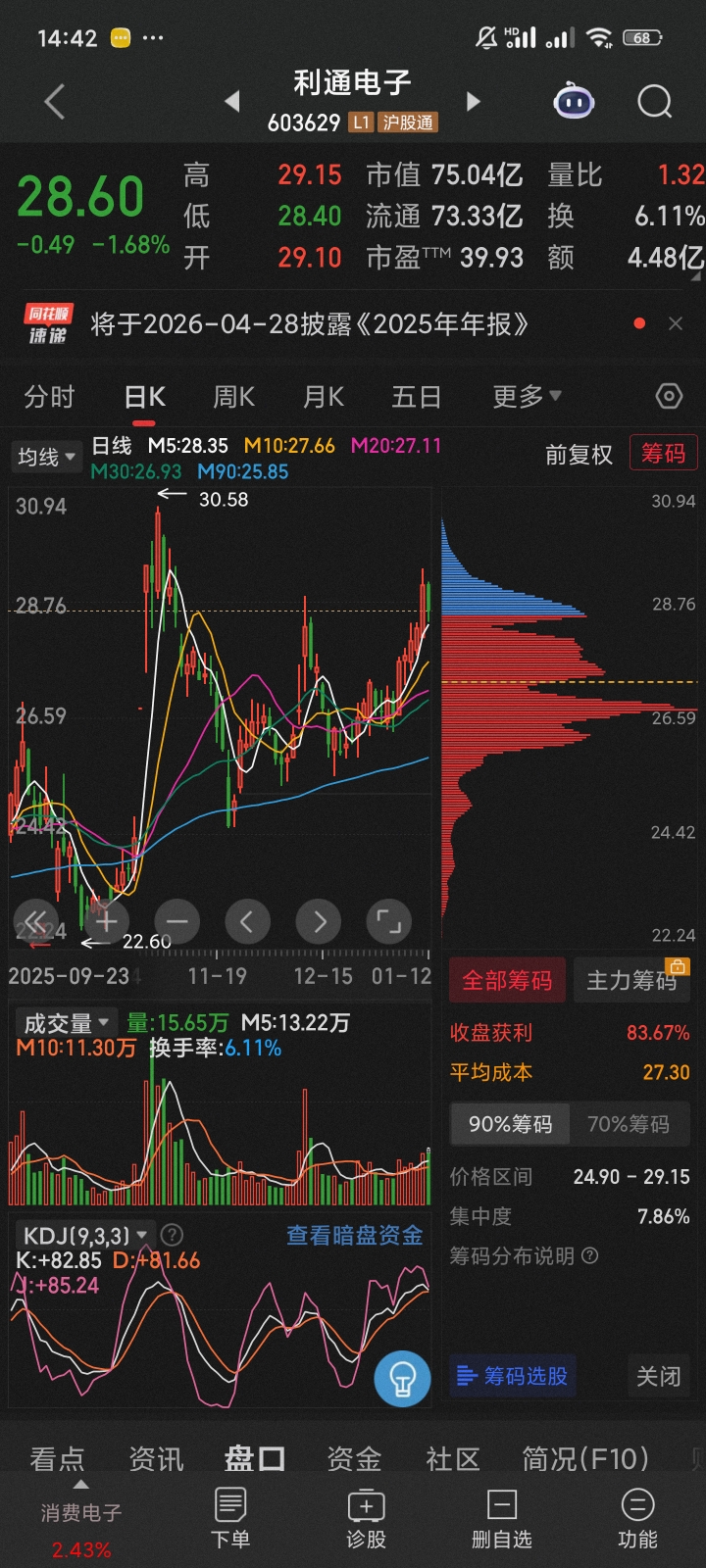Open 前复权 adjustment selector
The height and width of the screenshot is (1568, 706).
click(x=579, y=455)
